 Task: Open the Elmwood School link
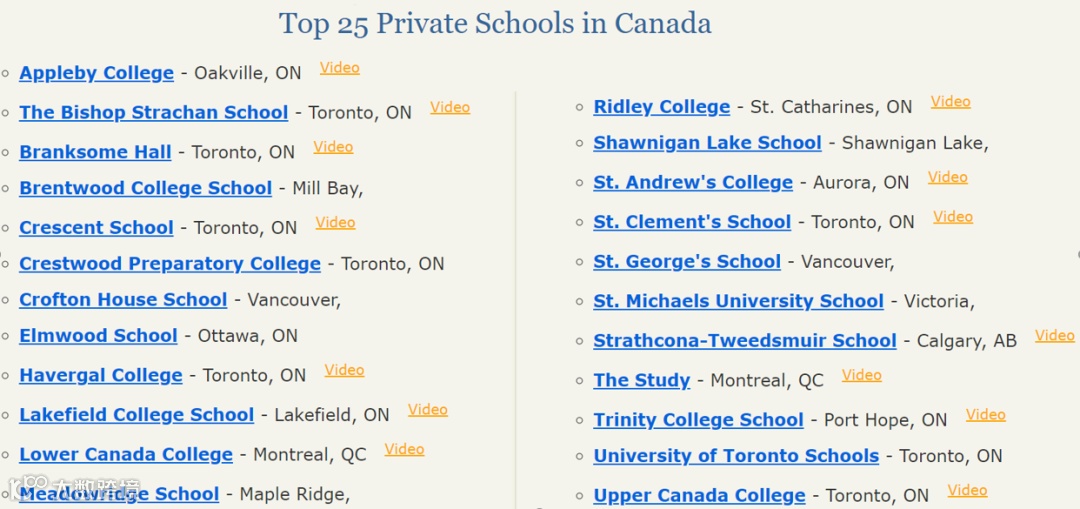[98, 335]
